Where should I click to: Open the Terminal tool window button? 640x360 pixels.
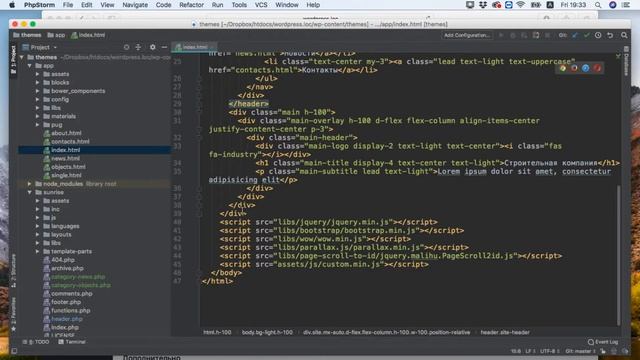click(x=72, y=342)
